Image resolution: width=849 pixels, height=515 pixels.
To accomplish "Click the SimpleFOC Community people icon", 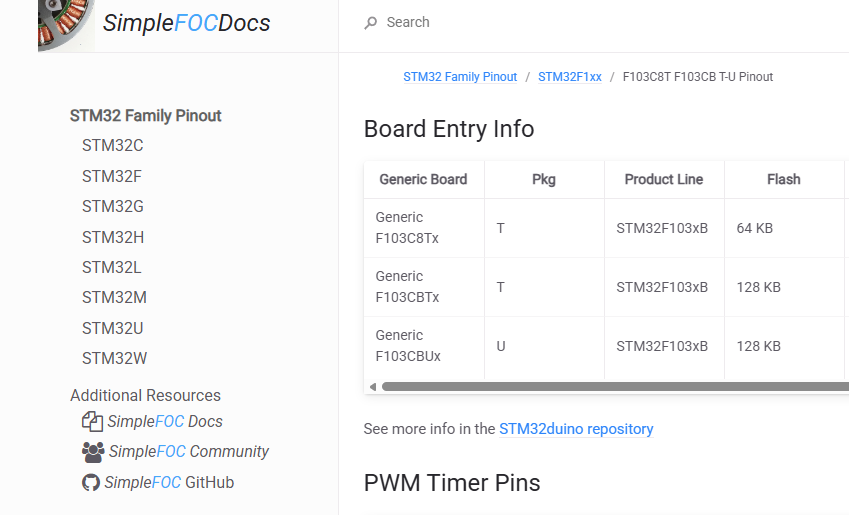I will click(93, 452).
